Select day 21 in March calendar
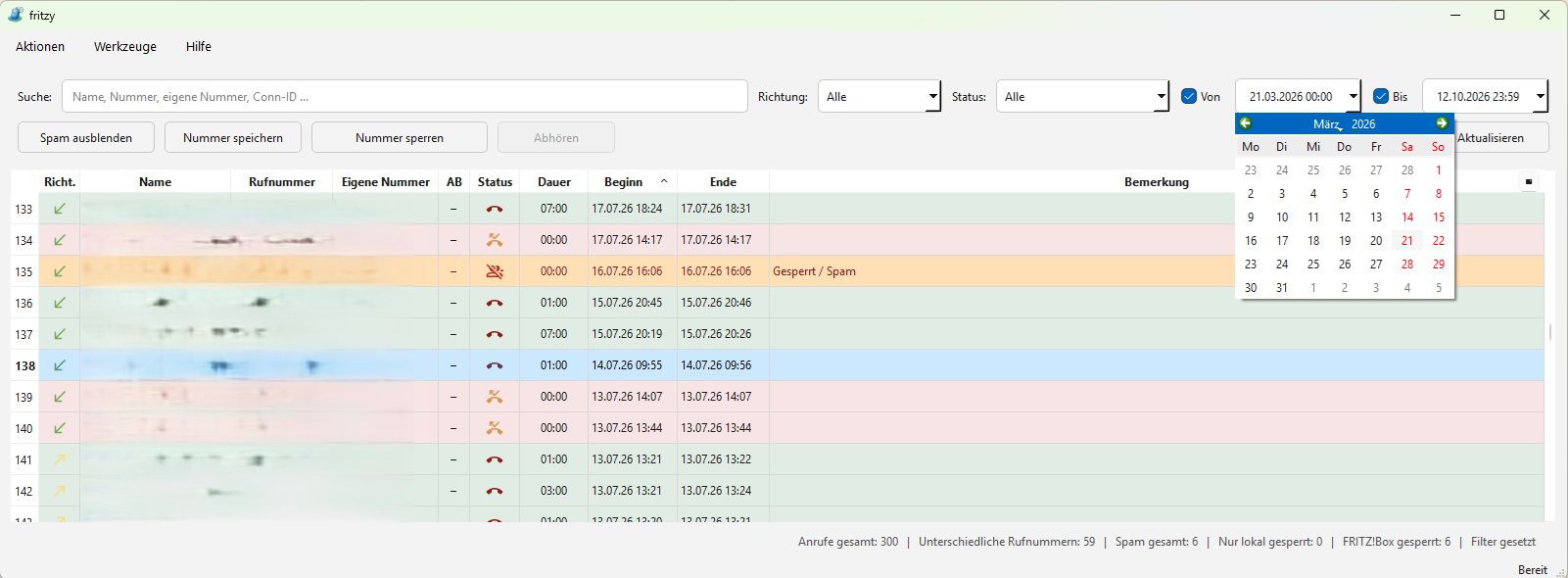 [1407, 240]
